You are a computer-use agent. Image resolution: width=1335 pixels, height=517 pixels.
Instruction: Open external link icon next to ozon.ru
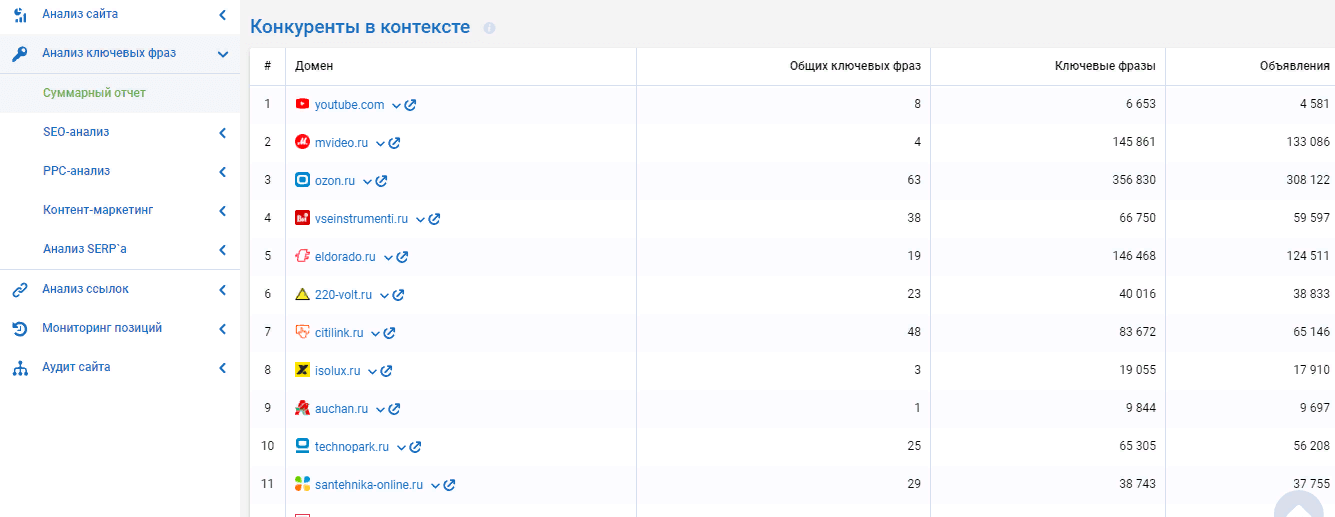coord(381,181)
